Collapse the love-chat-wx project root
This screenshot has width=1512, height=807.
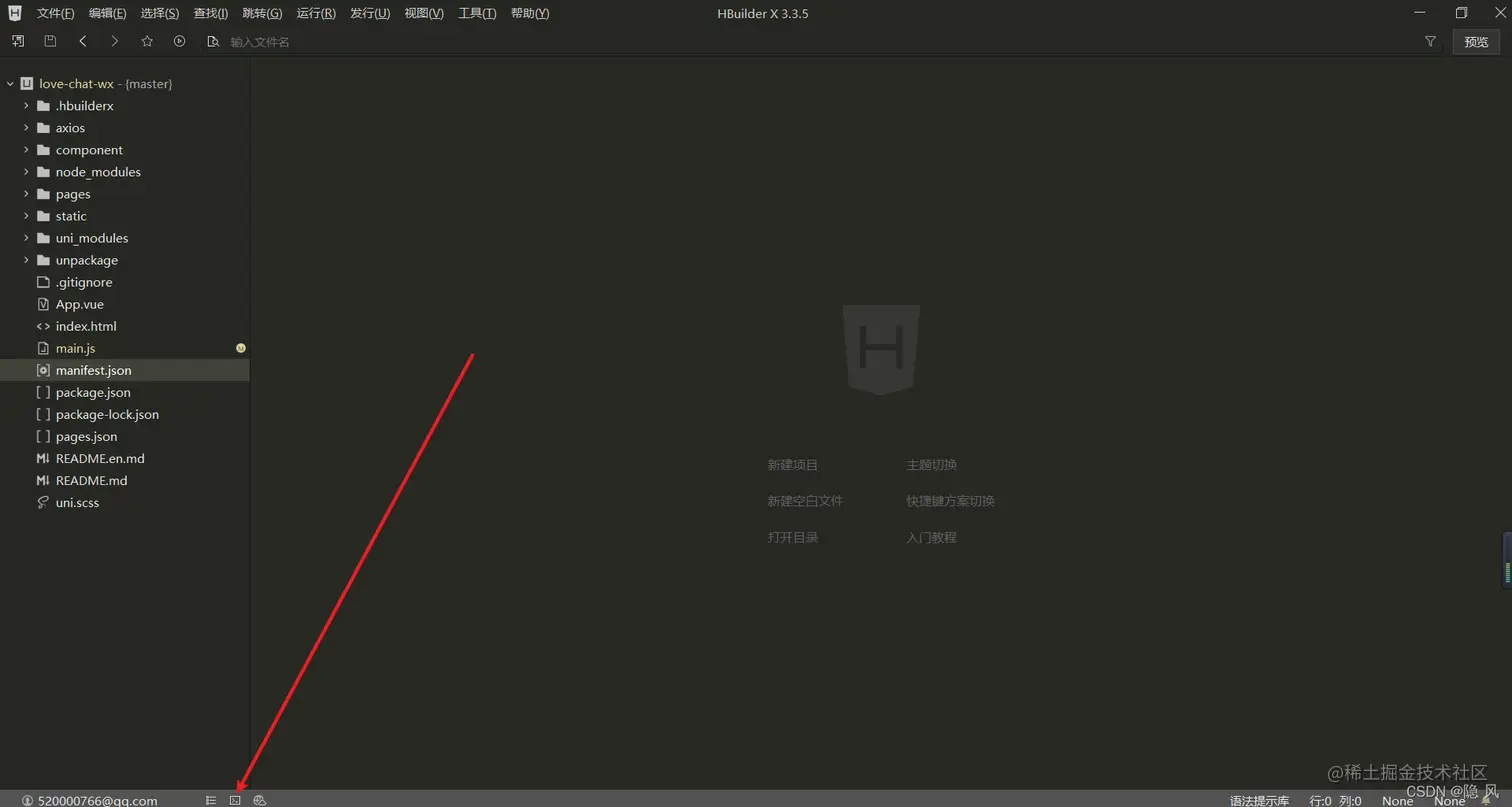pyautogui.click(x=10, y=84)
